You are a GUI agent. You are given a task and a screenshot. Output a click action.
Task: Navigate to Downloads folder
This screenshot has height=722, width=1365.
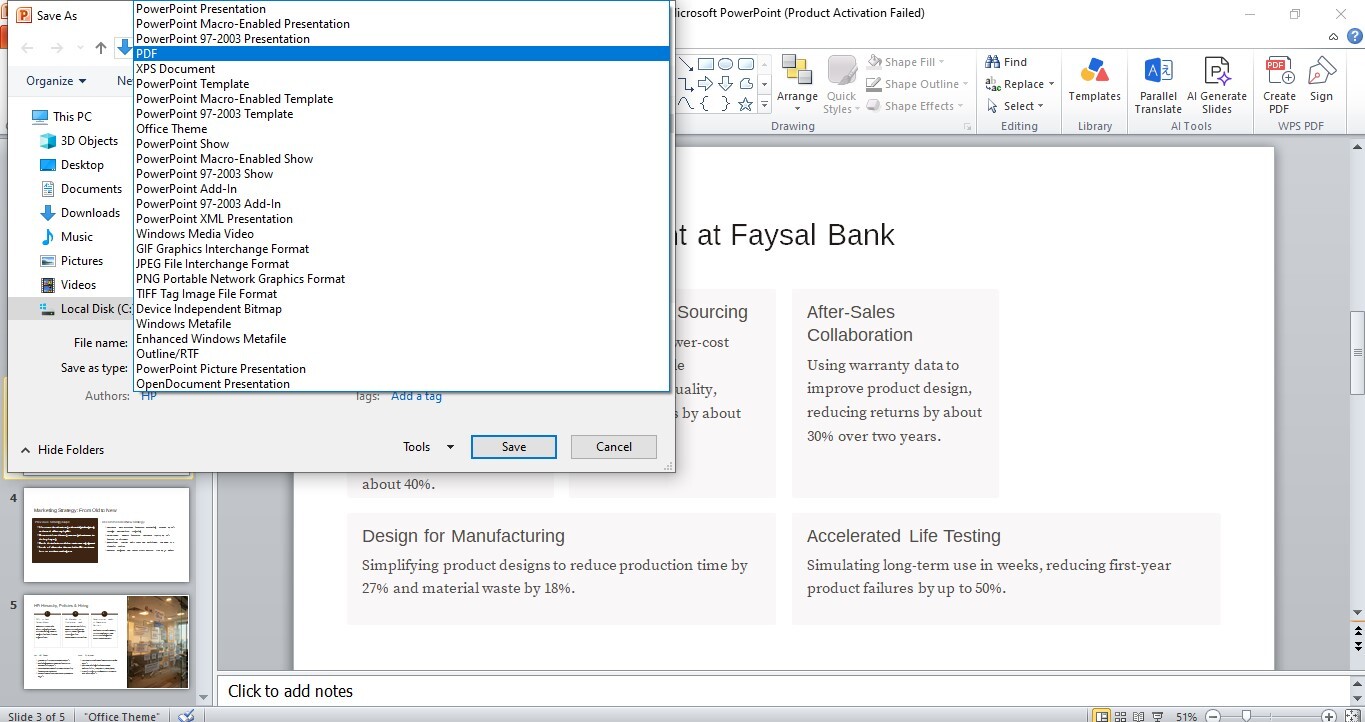[x=80, y=213]
